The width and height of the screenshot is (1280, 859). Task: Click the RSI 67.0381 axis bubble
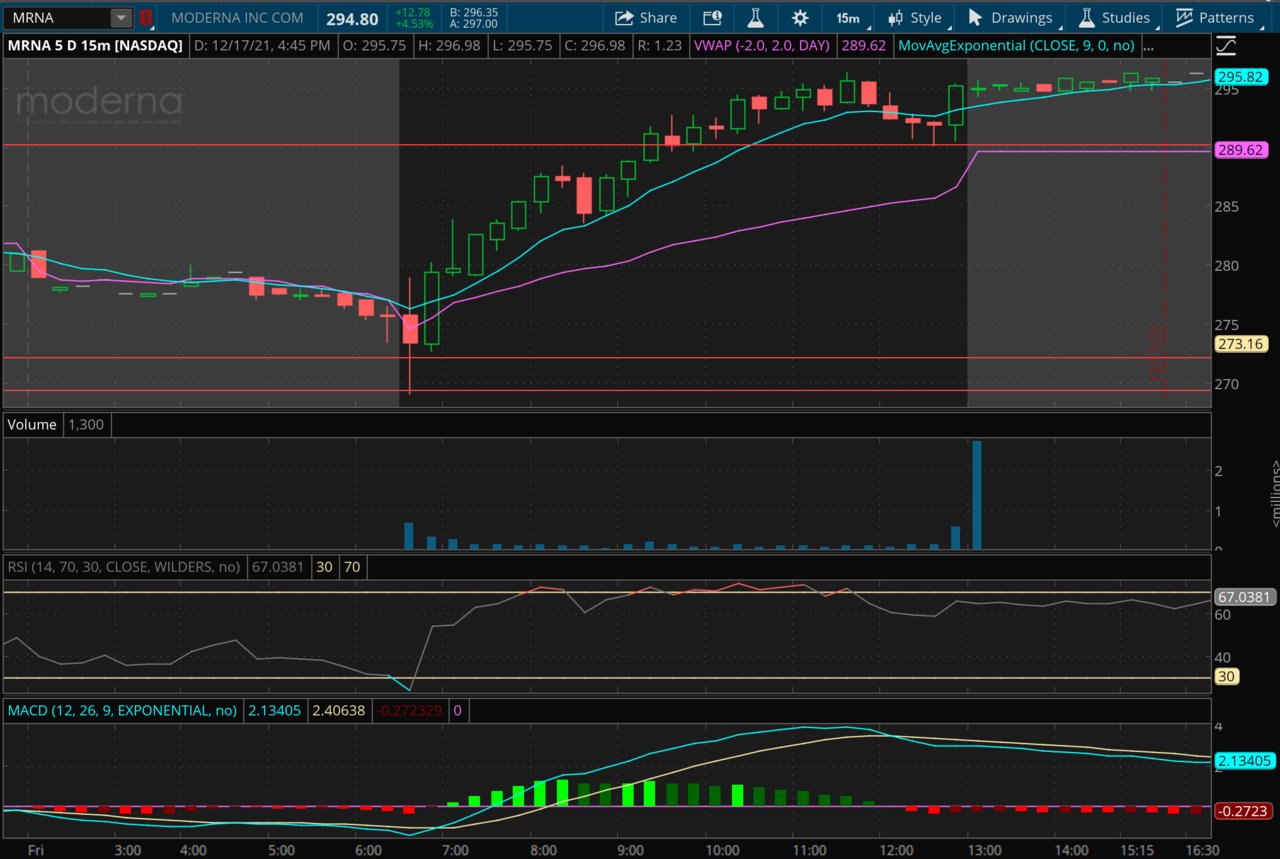click(x=1245, y=597)
